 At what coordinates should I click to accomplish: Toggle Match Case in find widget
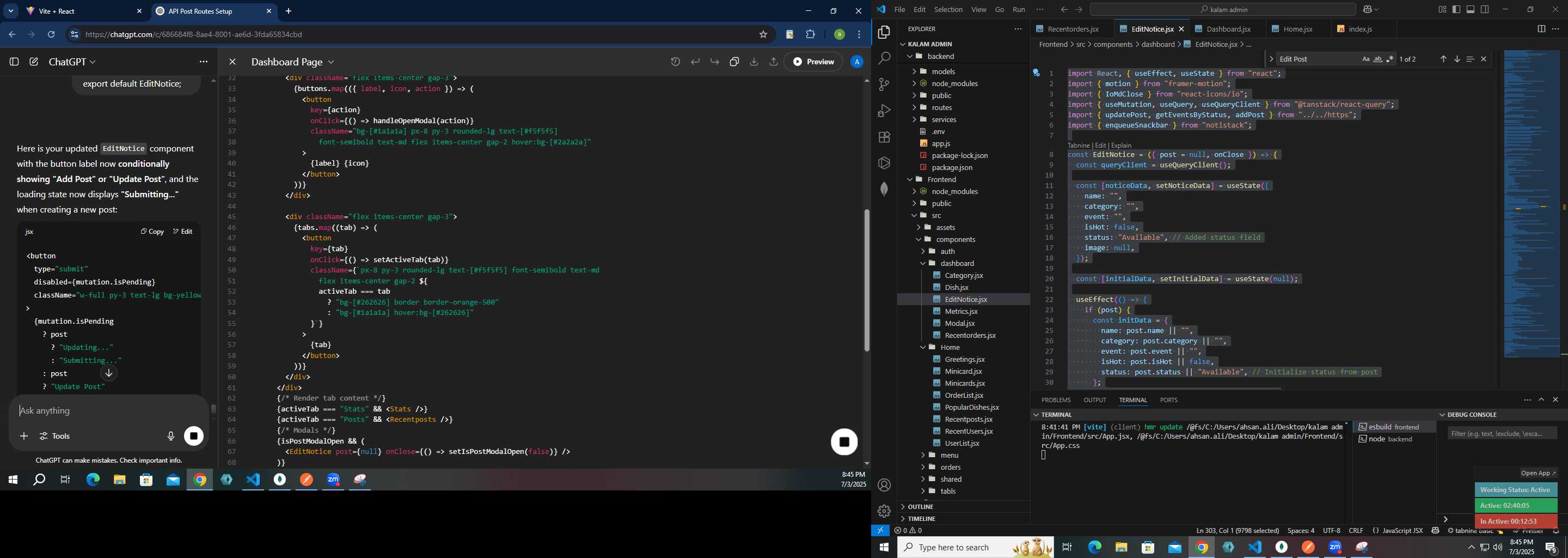coord(1365,59)
